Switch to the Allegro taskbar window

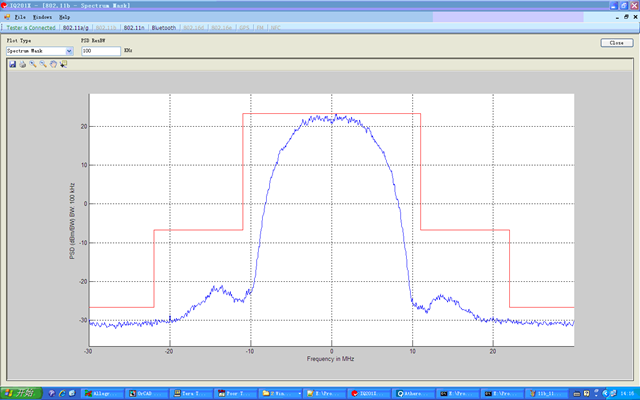102,393
